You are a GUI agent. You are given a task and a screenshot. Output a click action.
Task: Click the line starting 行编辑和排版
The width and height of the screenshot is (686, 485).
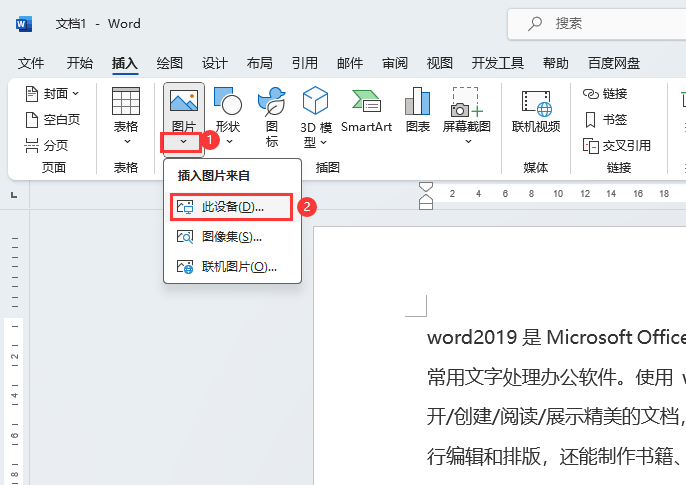pyautogui.click(x=556, y=457)
